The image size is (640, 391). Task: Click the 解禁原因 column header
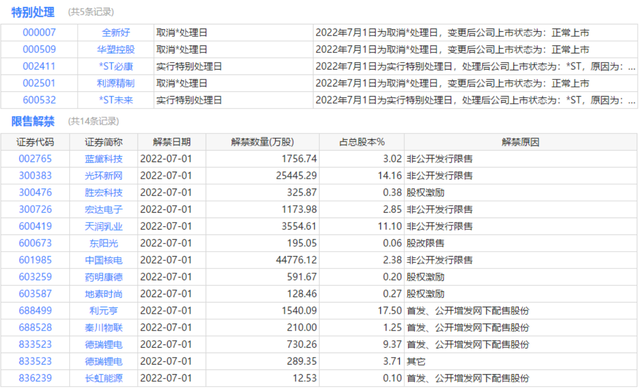pyautogui.click(x=520, y=142)
